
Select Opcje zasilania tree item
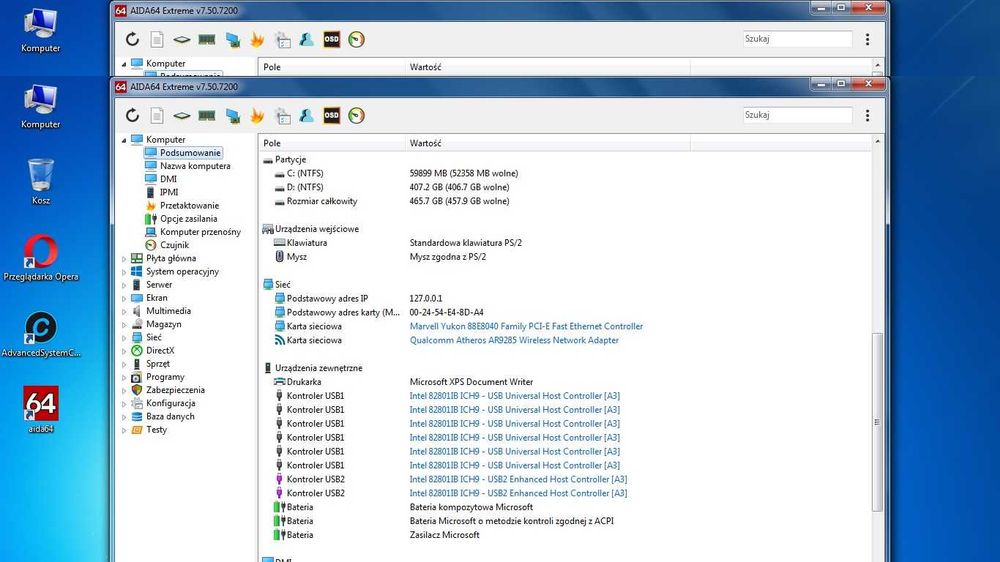point(188,219)
